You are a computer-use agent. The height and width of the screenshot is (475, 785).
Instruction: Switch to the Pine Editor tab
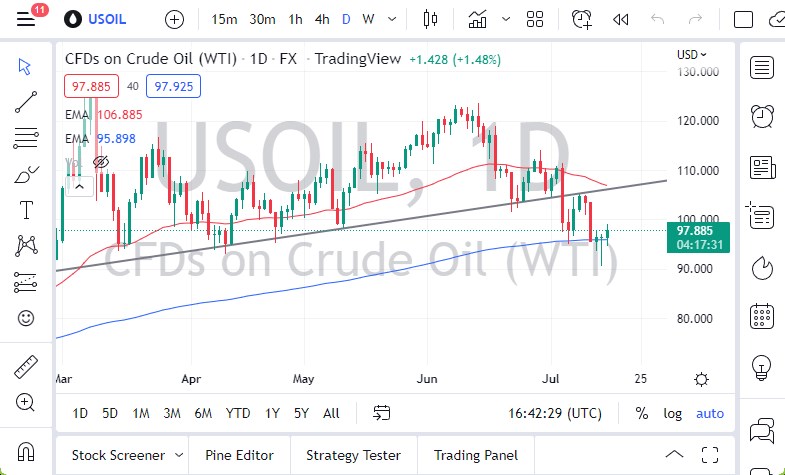[239, 455]
